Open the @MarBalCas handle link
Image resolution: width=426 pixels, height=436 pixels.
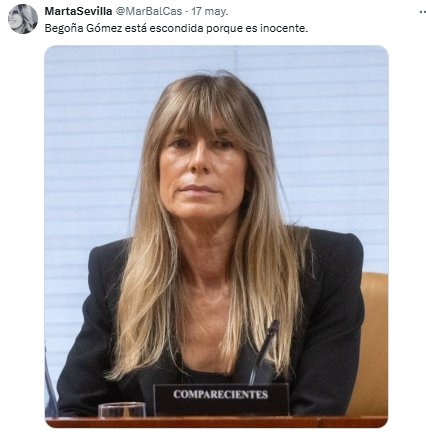click(x=149, y=11)
